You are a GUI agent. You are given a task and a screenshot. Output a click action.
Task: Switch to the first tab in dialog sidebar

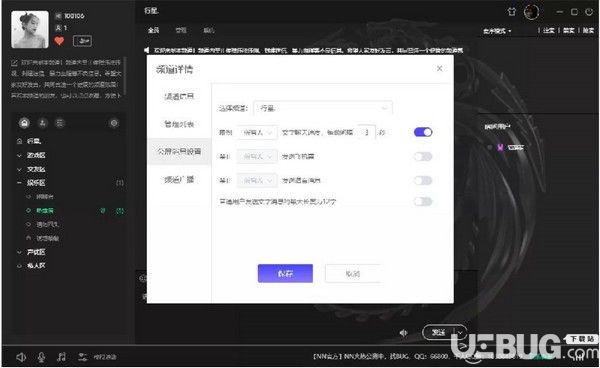[179, 96]
